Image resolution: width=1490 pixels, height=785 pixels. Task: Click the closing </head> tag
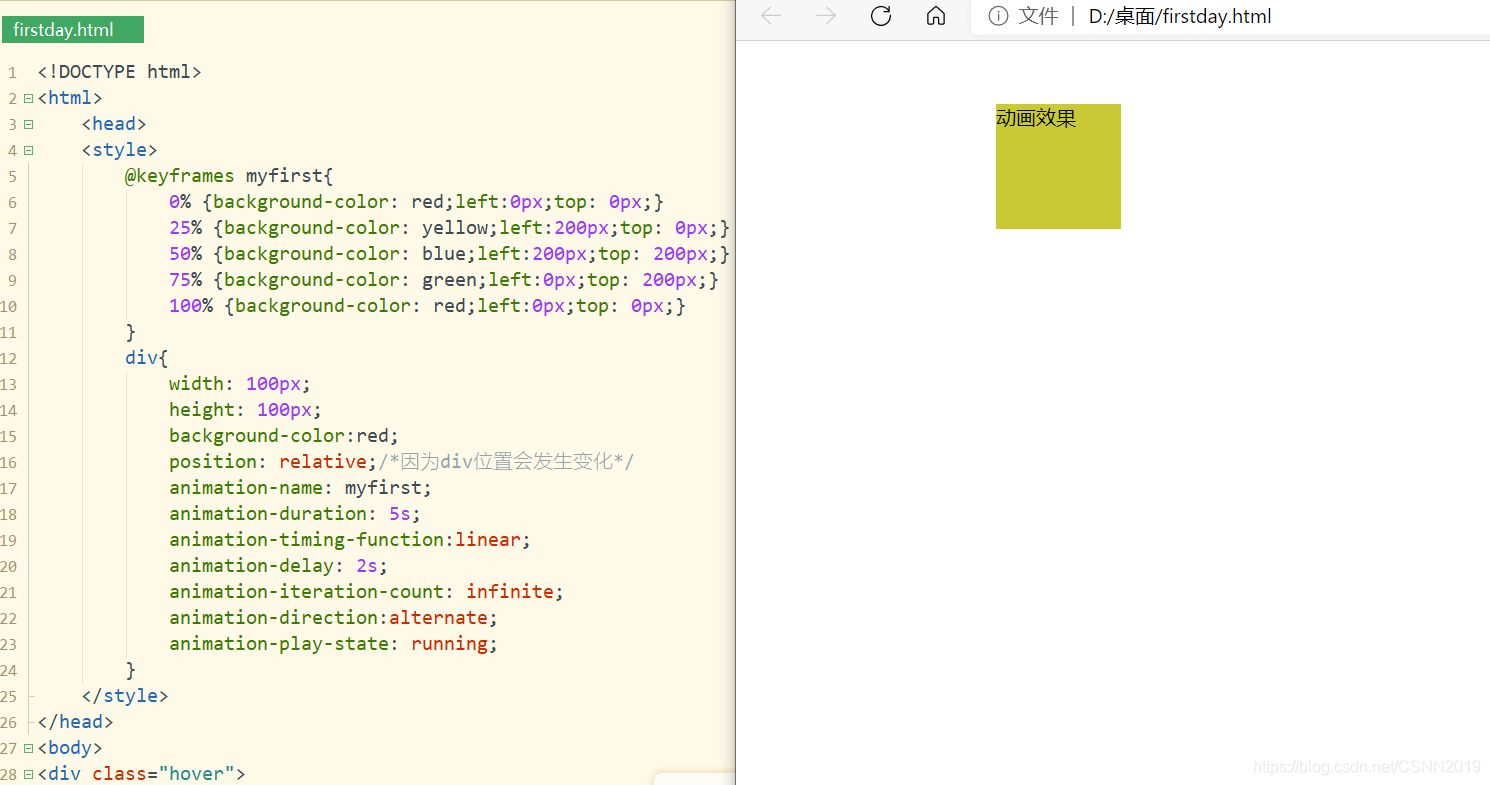76,722
